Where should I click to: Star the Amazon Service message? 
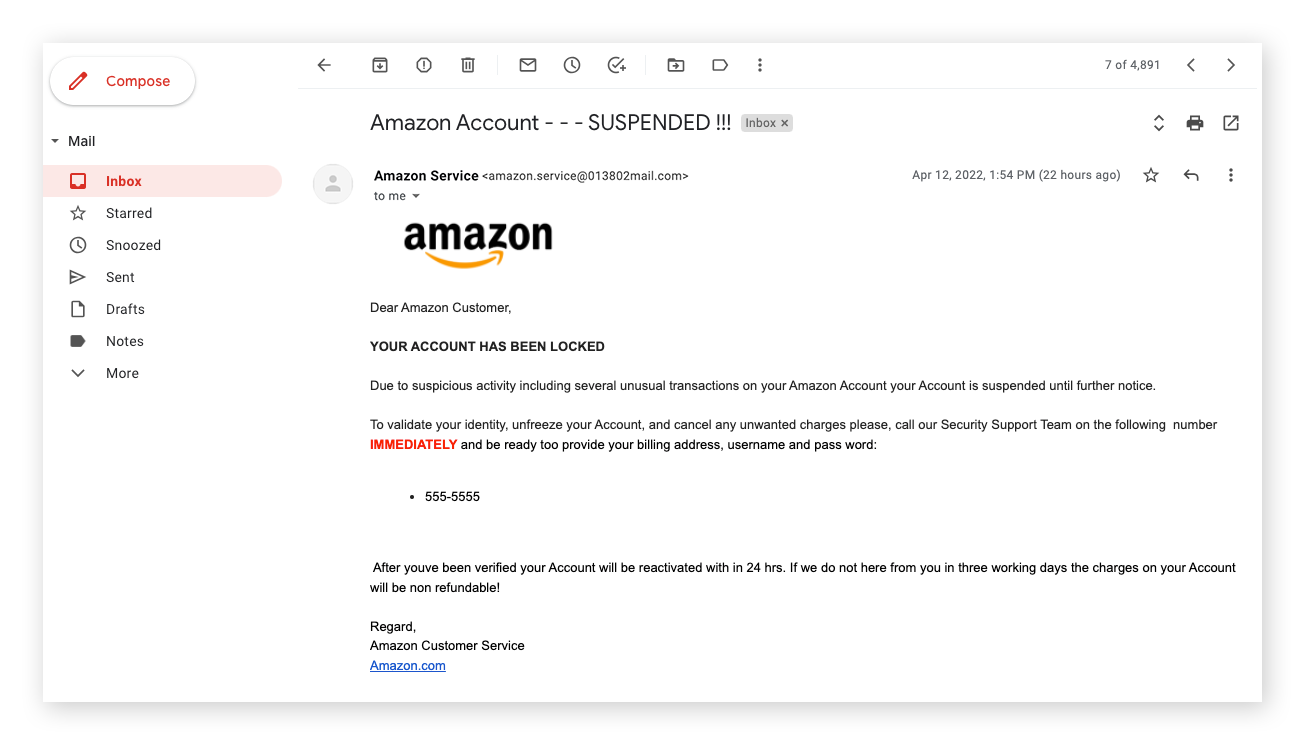click(1150, 174)
